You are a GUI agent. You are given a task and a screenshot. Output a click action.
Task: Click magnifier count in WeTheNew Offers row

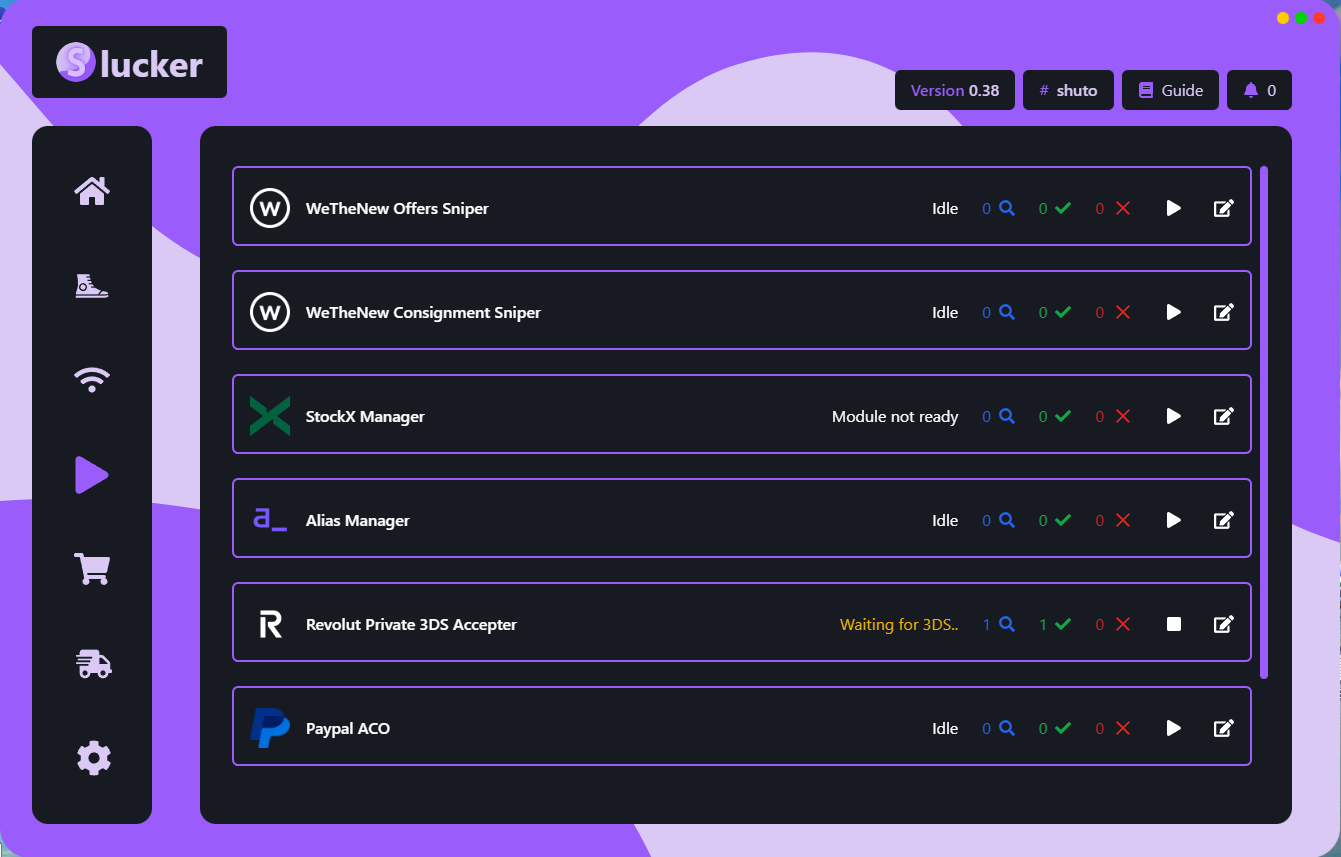click(999, 208)
